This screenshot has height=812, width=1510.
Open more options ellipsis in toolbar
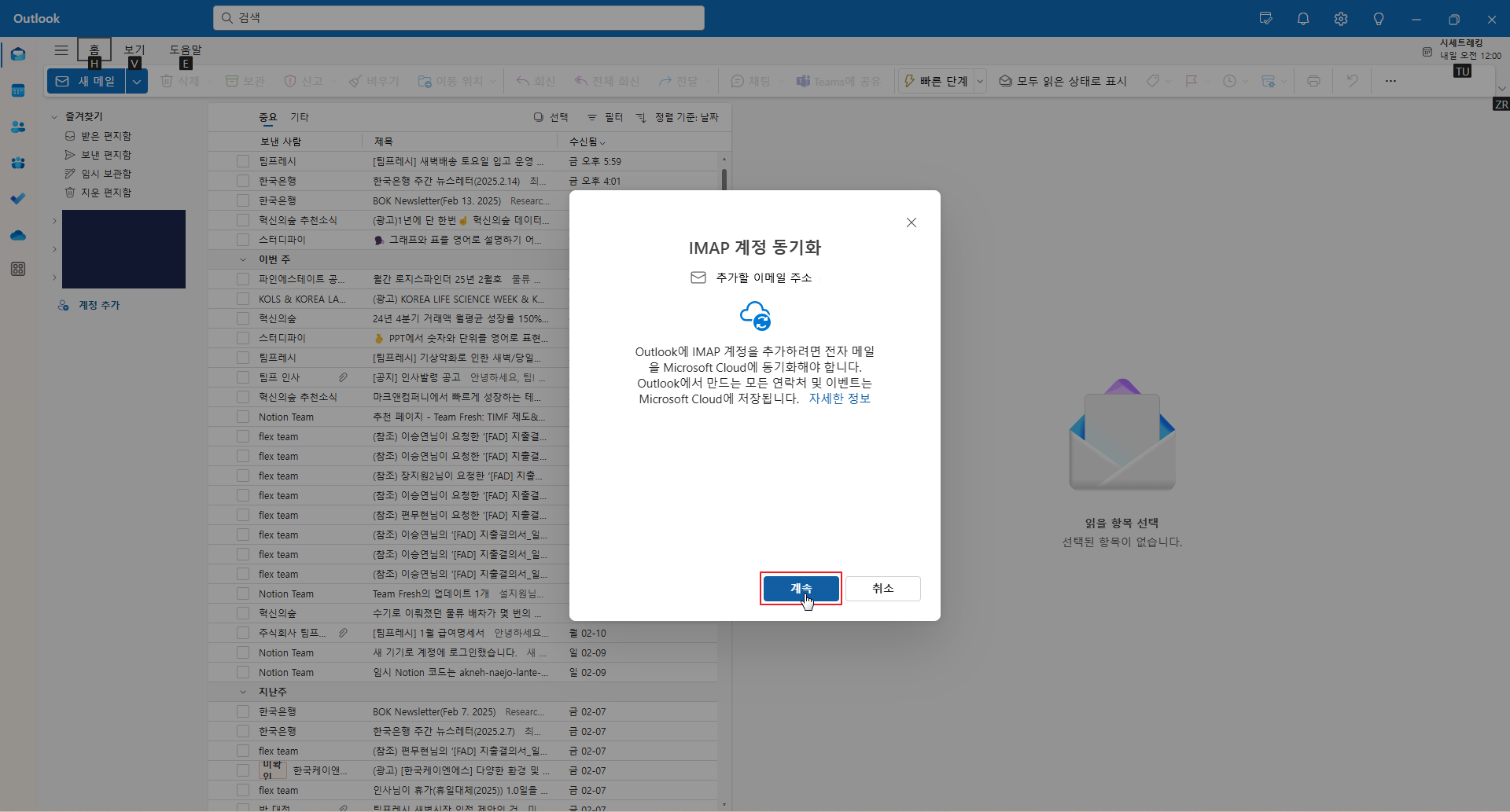(x=1390, y=81)
